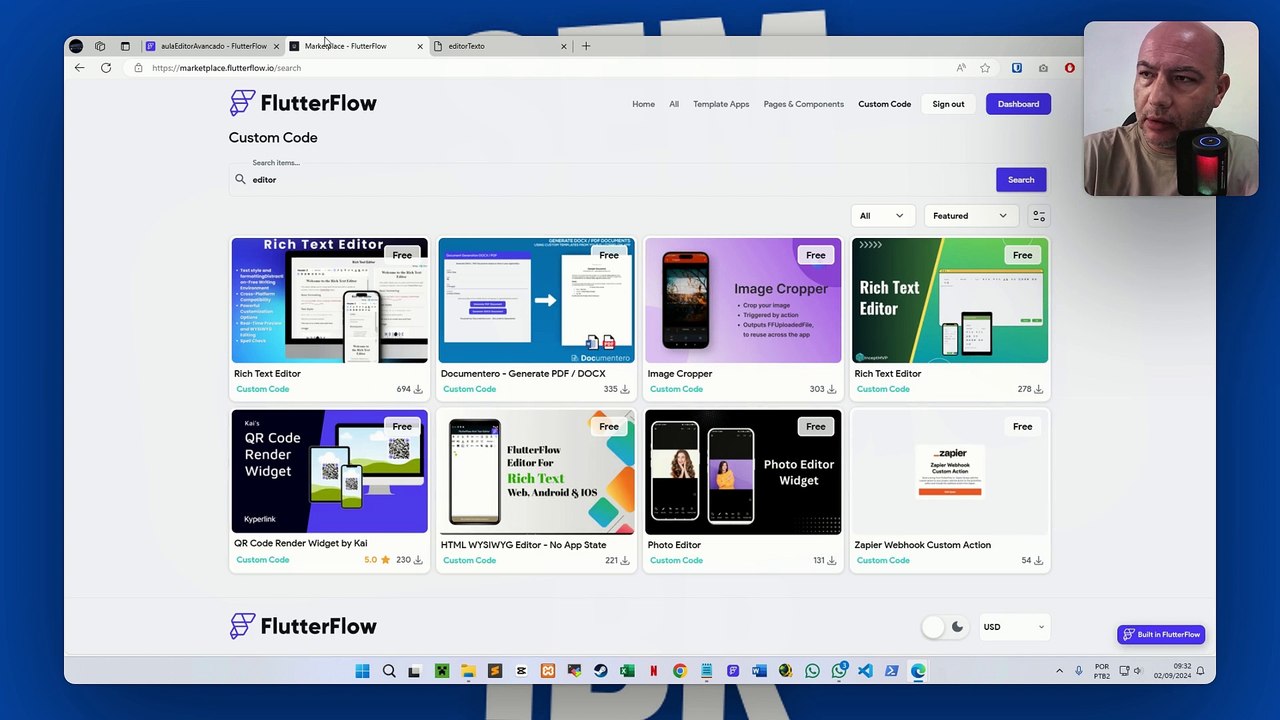Open Zapier Webhook Custom Action thumbnail

950,471
